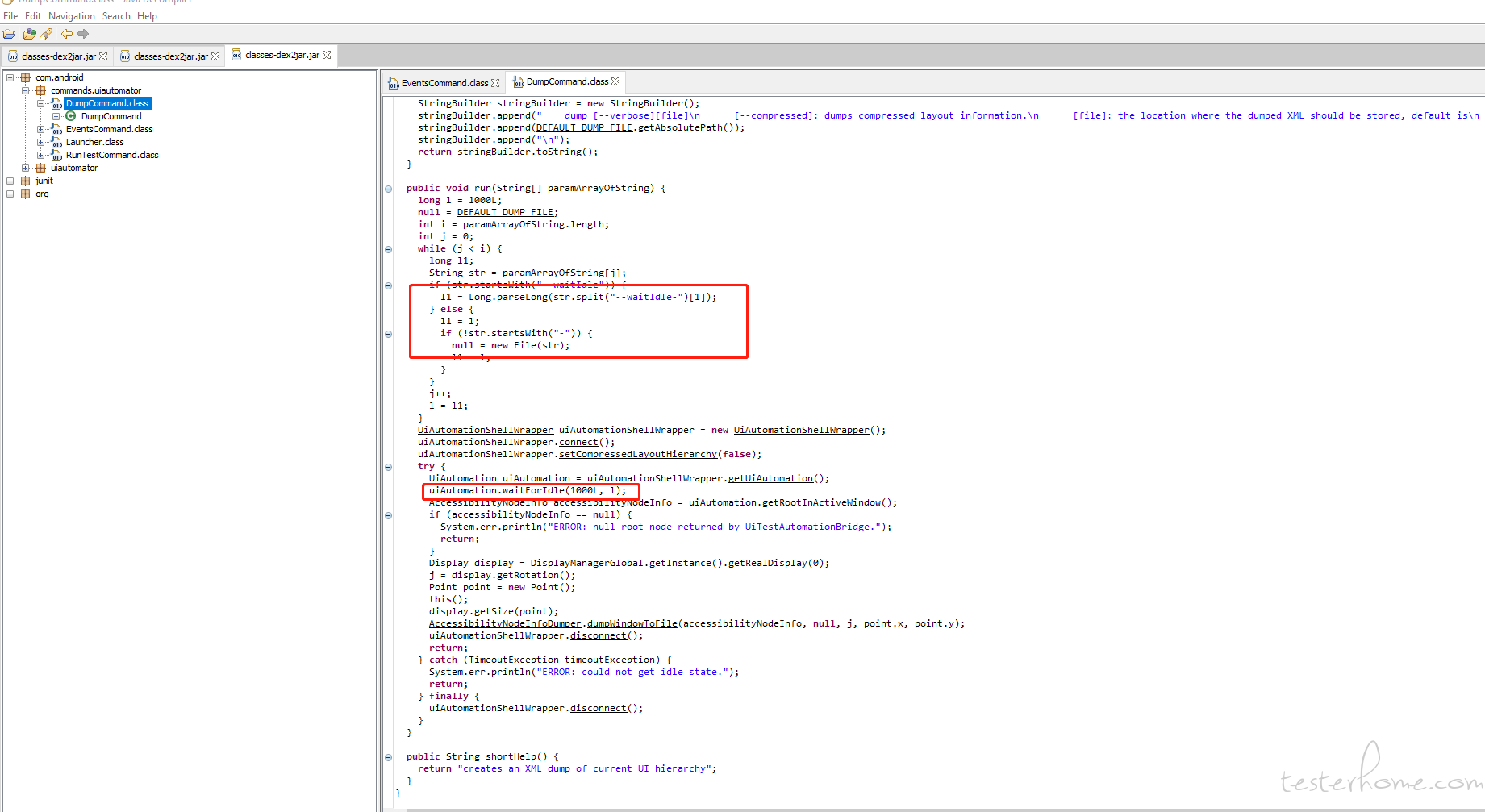Select the DumpCommand.class editor tab
Image resolution: width=1485 pixels, height=812 pixels.
point(567,81)
